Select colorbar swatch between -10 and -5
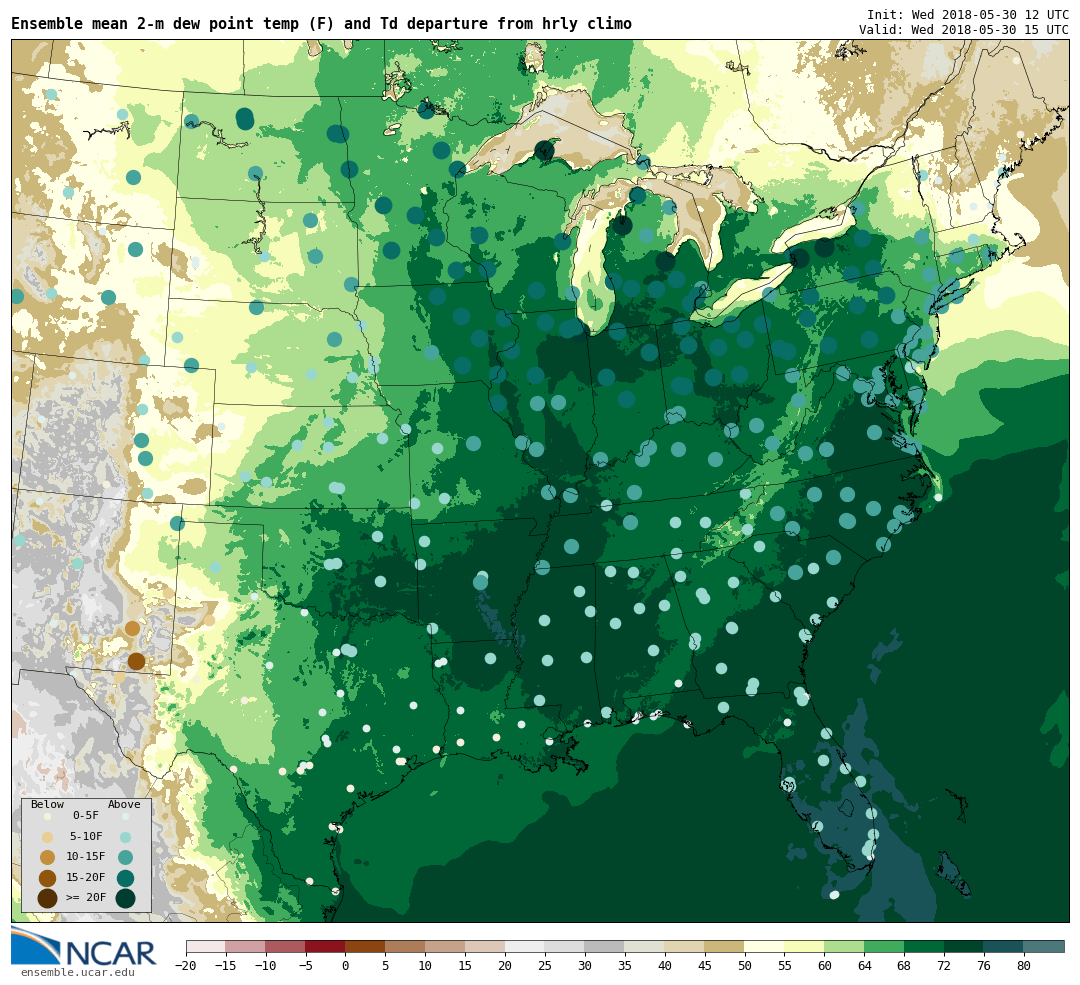1080x985 pixels. (286, 946)
